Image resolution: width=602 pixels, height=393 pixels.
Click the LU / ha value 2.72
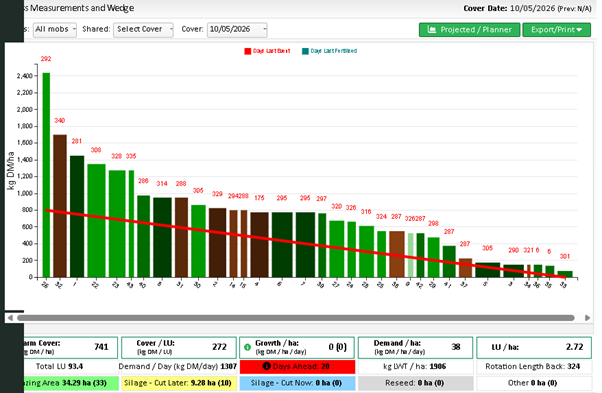click(574, 347)
